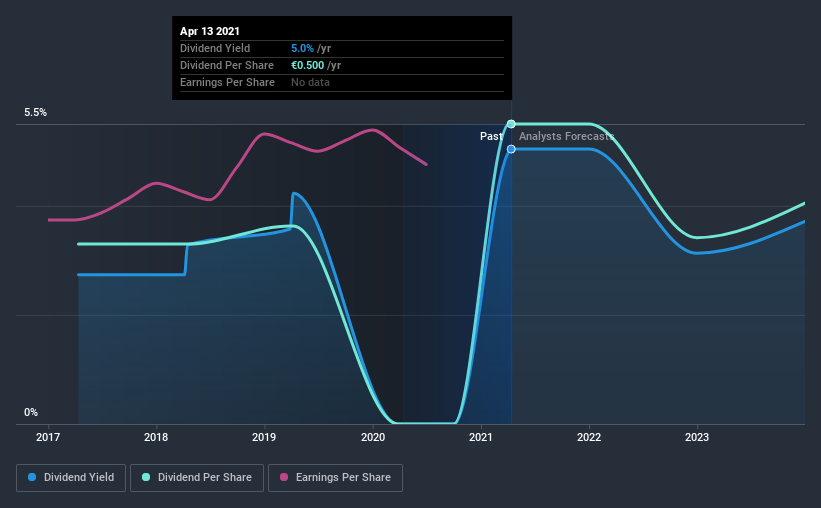Click the 5.5% y-axis label
Screen dimensions: 821x508
point(36,113)
